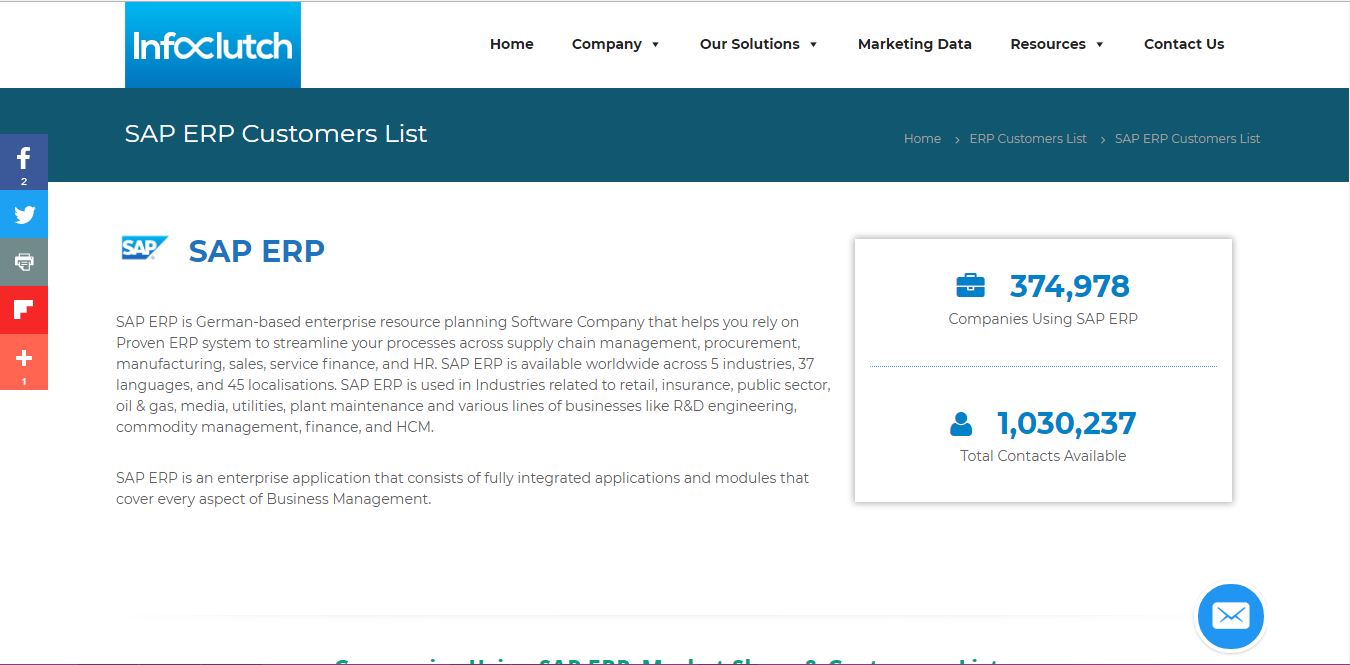Viewport: 1350px width, 665px height.
Task: Click the blue SAP ERP heading
Action: point(257,250)
